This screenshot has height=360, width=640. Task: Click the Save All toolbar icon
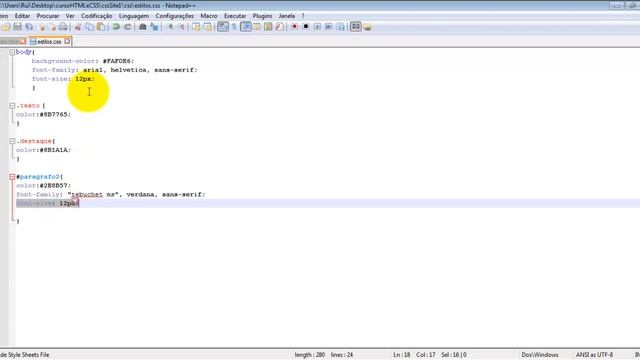pos(29,27)
